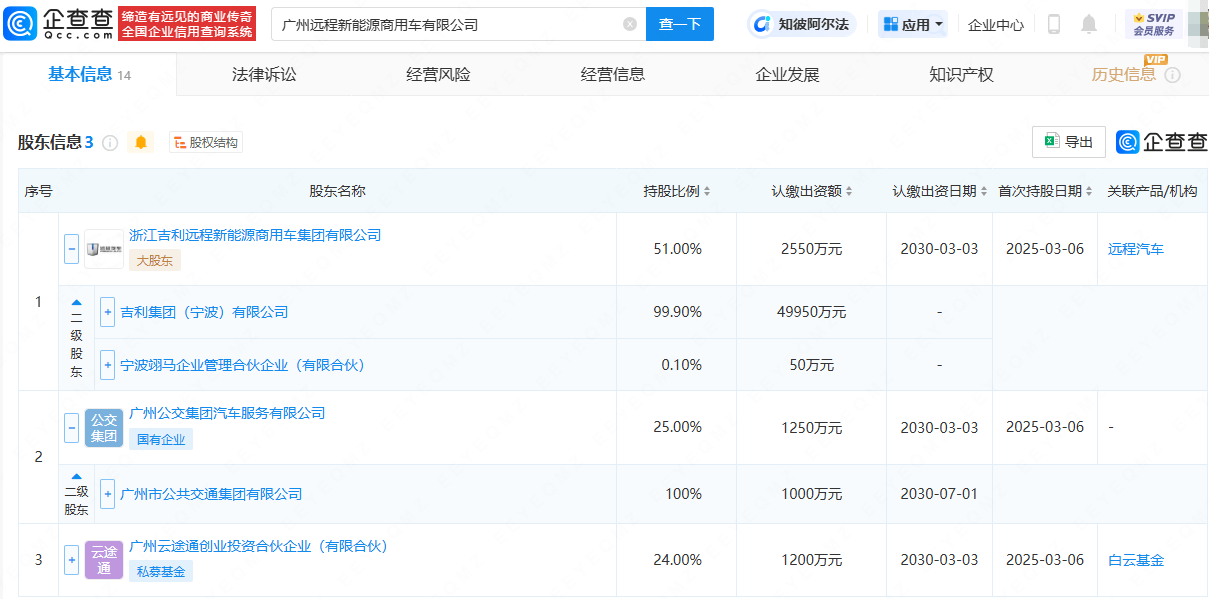Switch to the 经营信息 tab
The image size is (1209, 599).
tap(613, 75)
